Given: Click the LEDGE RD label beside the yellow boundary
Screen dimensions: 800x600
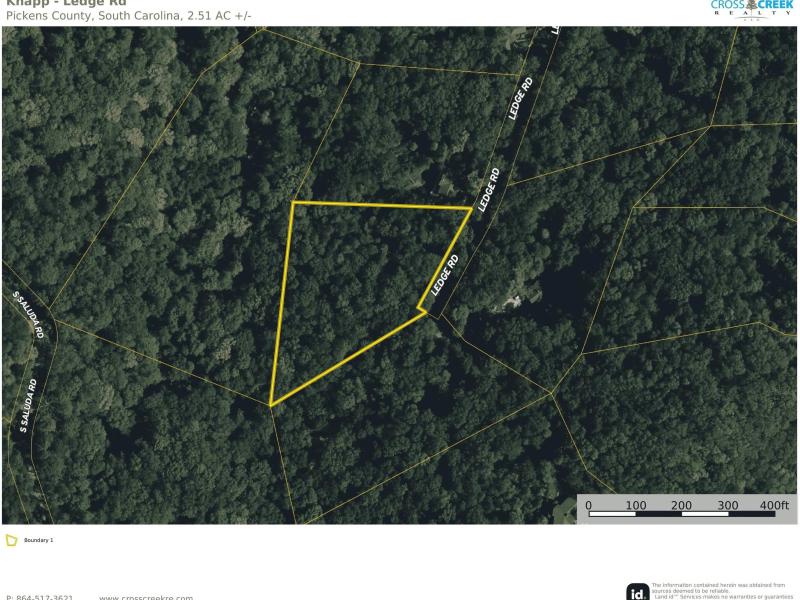Looking at the screenshot, I should (x=445, y=275).
